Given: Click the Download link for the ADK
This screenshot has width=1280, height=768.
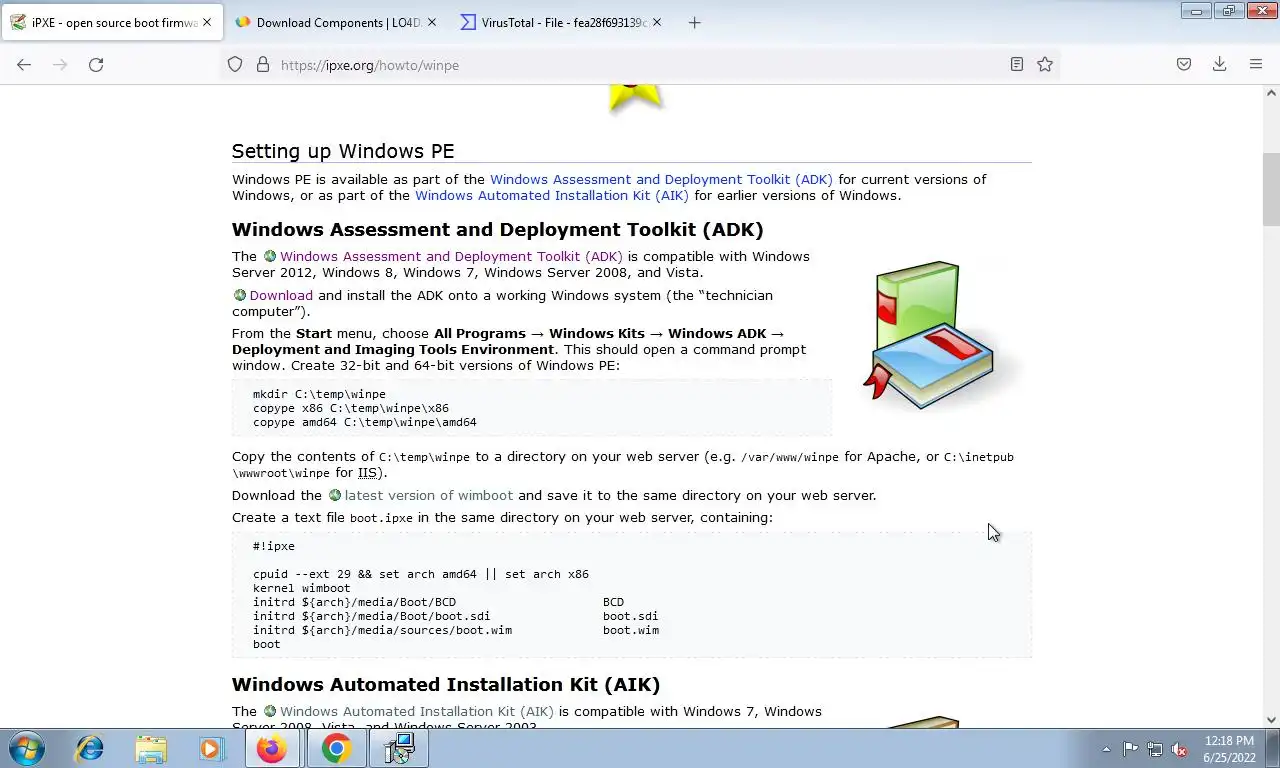Looking at the screenshot, I should [x=281, y=296].
